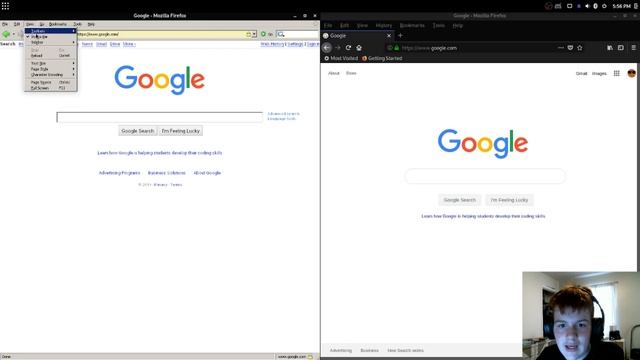Viewport: 640px width, 360px height.
Task: Click the old Firefox yellow address bar
Action: [x=163, y=34]
